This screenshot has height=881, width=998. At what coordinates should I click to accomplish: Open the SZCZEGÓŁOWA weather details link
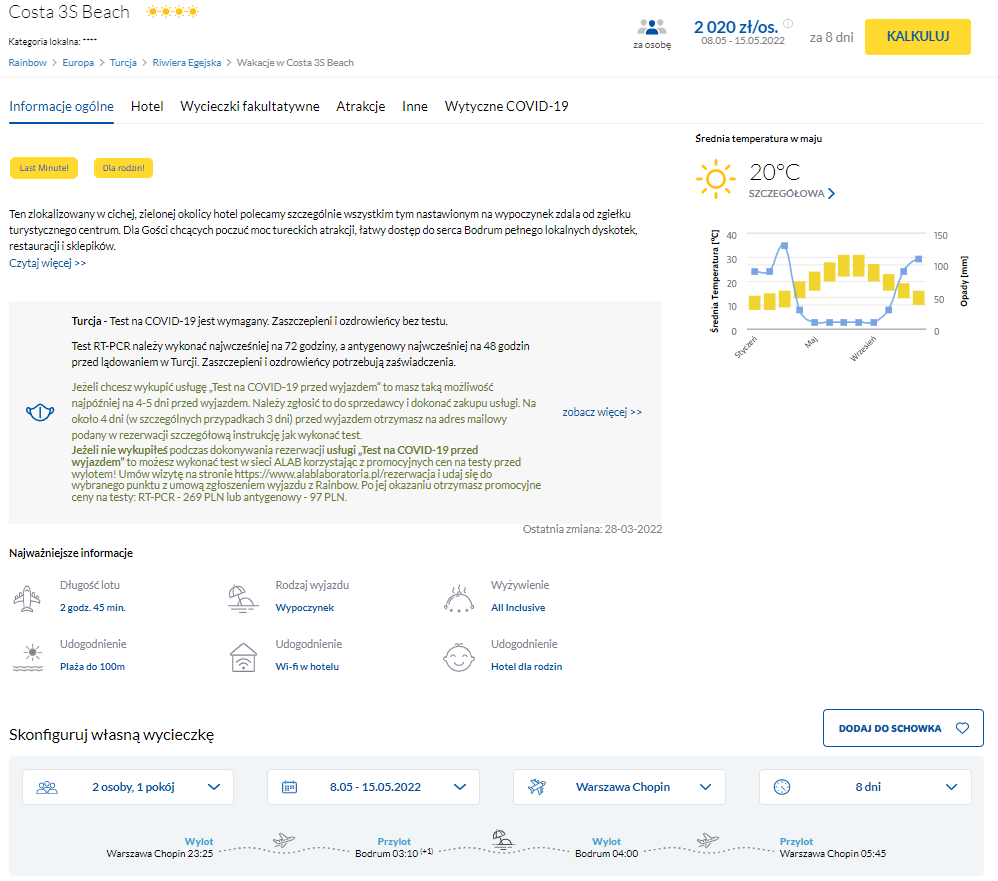point(792,193)
